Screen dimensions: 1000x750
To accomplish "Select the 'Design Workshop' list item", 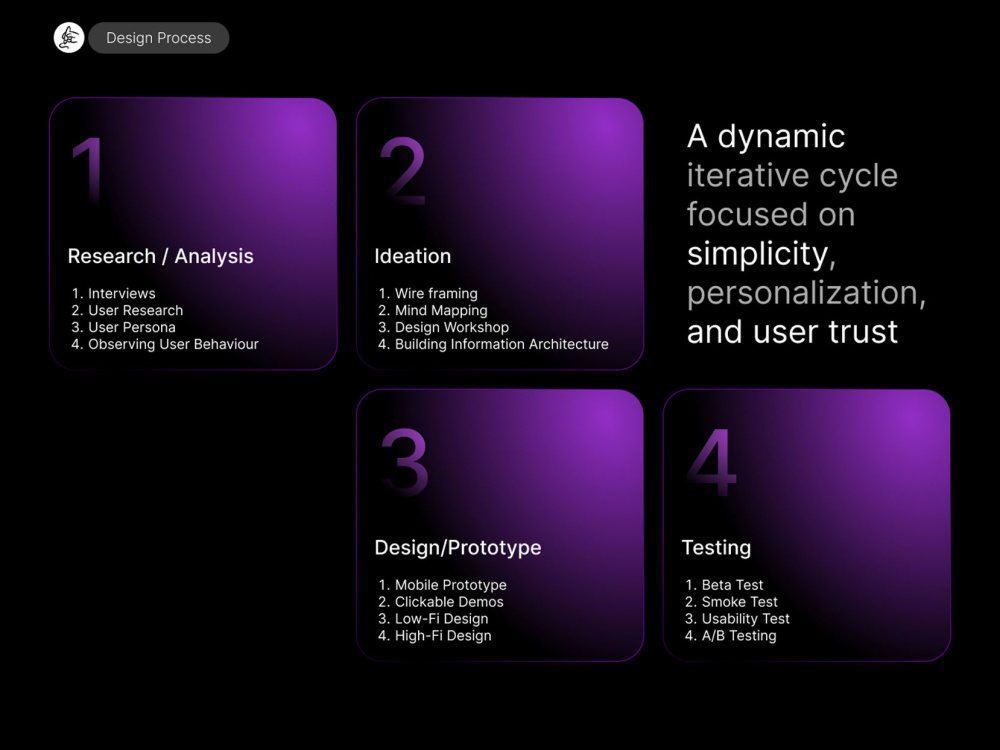I will pyautogui.click(x=443, y=327).
